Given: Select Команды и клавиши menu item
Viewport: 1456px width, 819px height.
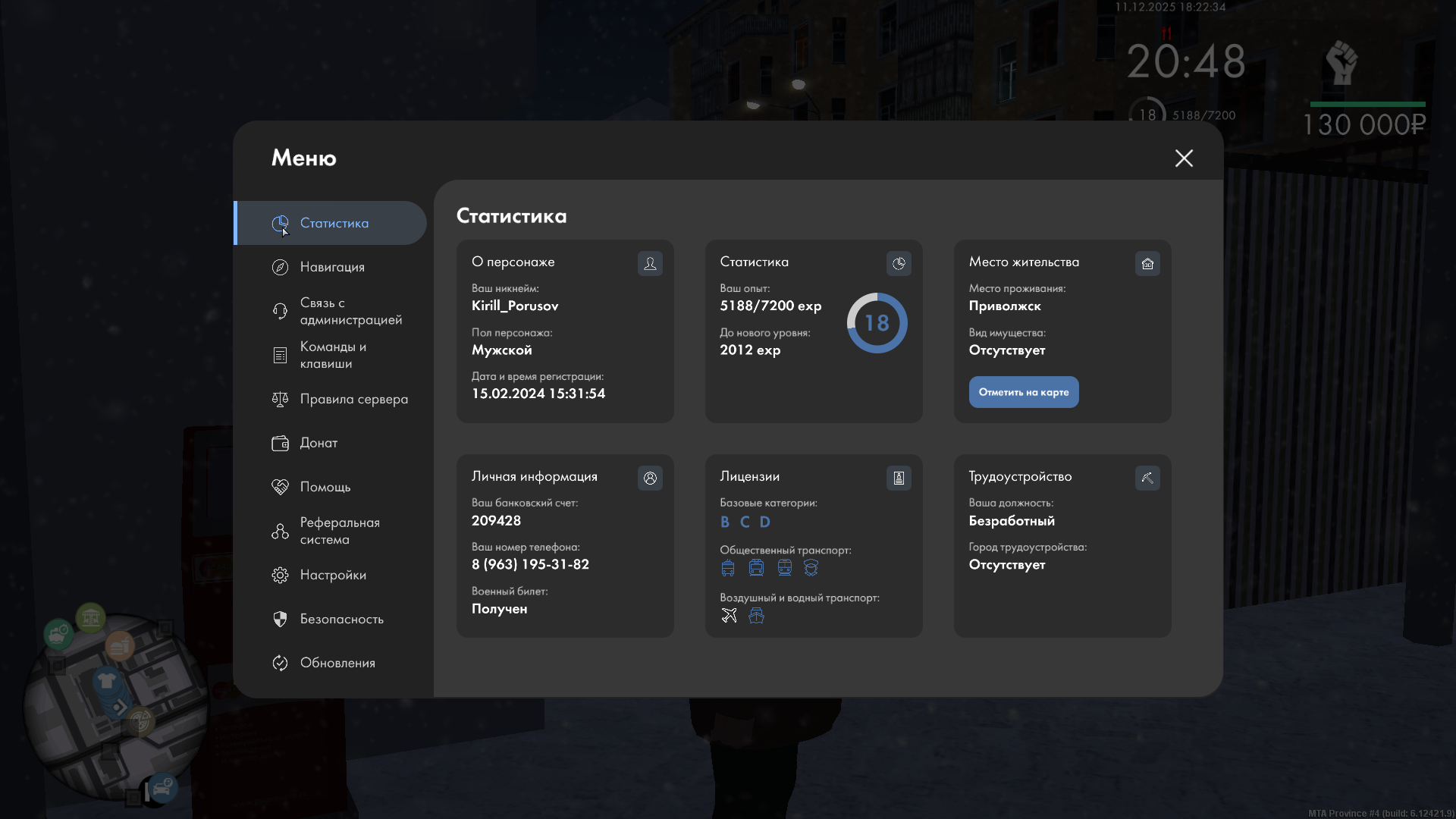Looking at the screenshot, I should pyautogui.click(x=332, y=355).
